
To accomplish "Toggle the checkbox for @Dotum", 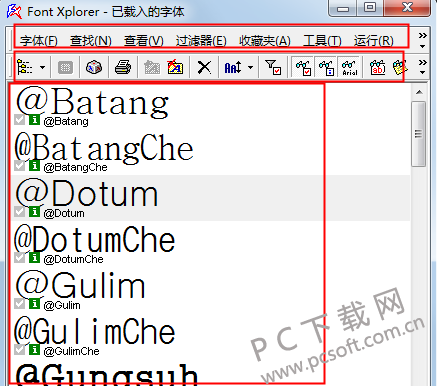I will (19, 212).
